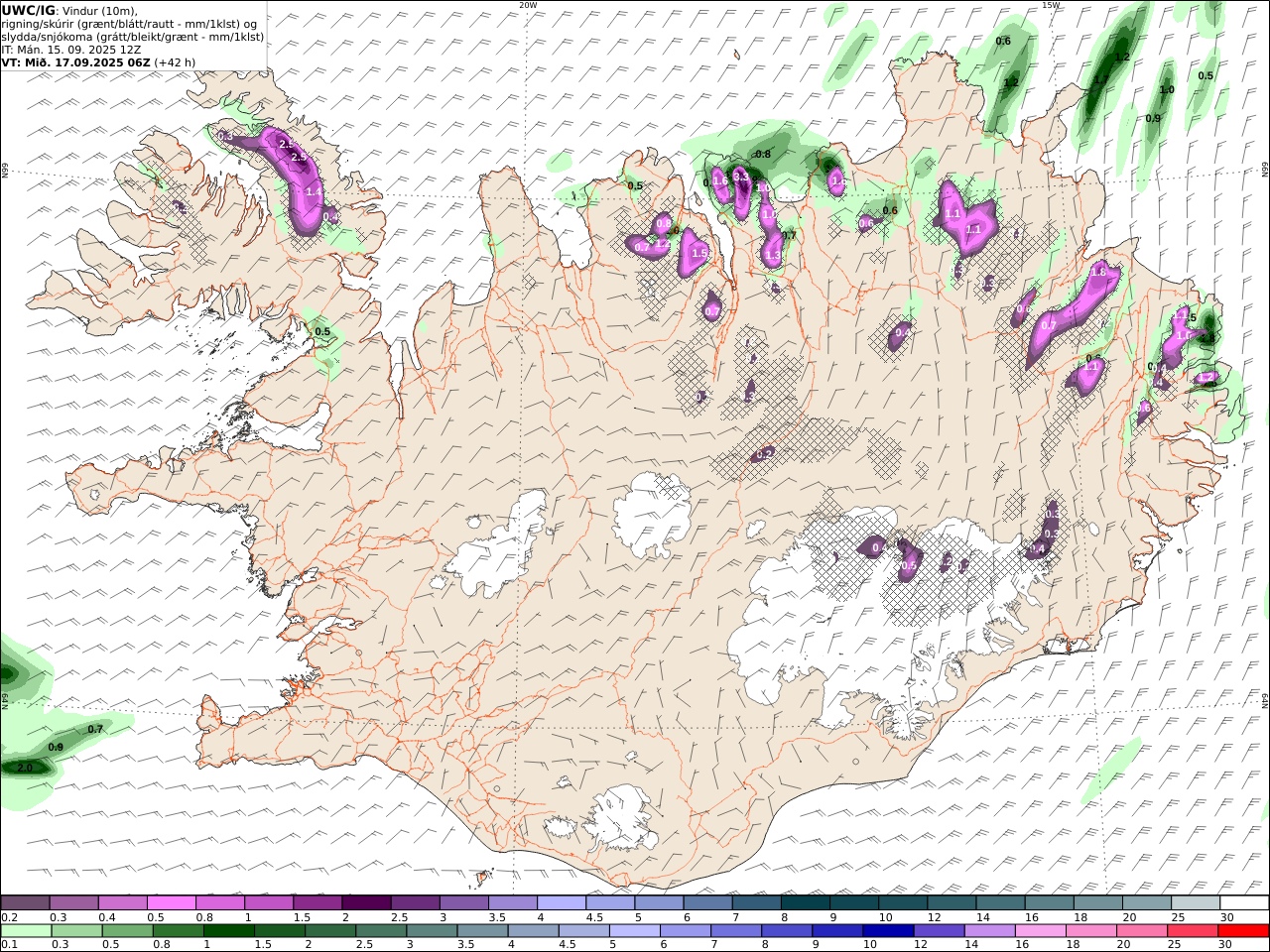Click the white Mýrdalsjökull glacier near south coast
The image size is (1270, 952).
tap(620, 818)
